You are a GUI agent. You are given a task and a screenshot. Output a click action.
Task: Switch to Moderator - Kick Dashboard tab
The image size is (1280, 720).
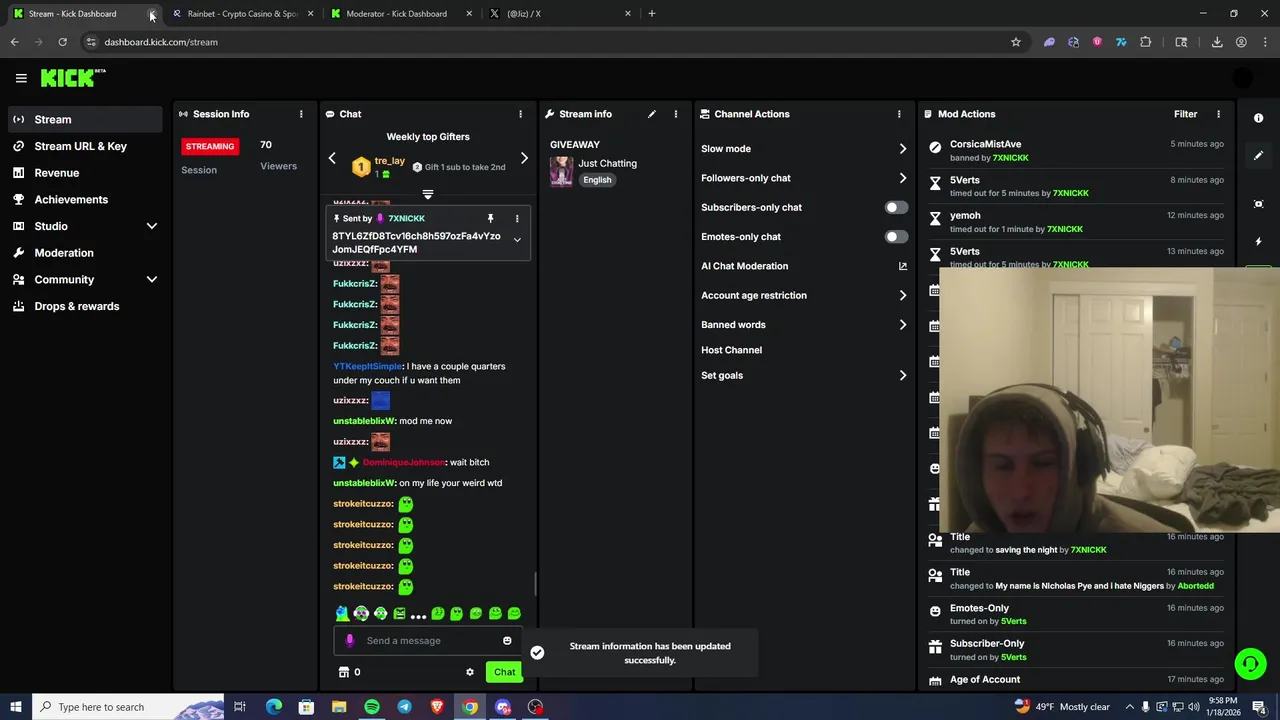pos(401,14)
